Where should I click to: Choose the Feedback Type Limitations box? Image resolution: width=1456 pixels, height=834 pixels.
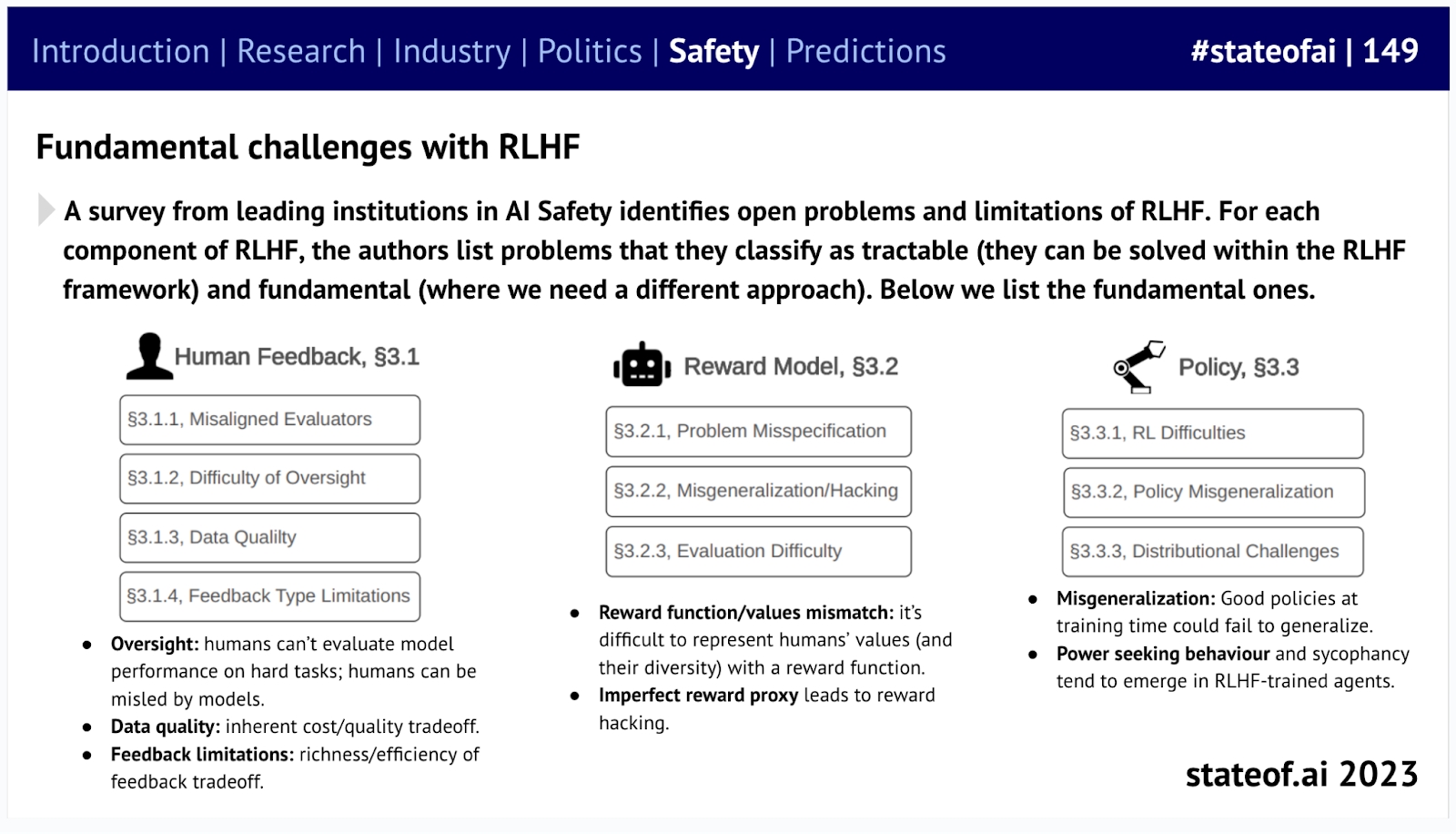270,596
